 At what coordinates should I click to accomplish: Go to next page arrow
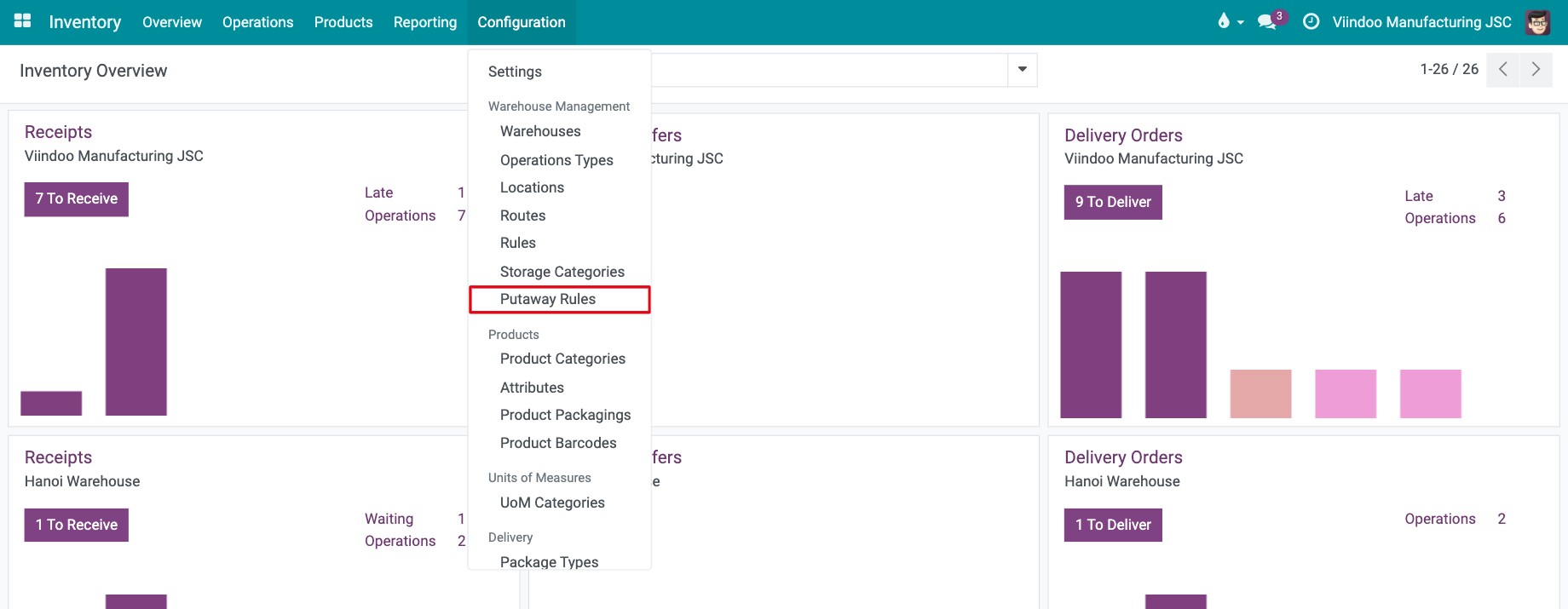1536,70
